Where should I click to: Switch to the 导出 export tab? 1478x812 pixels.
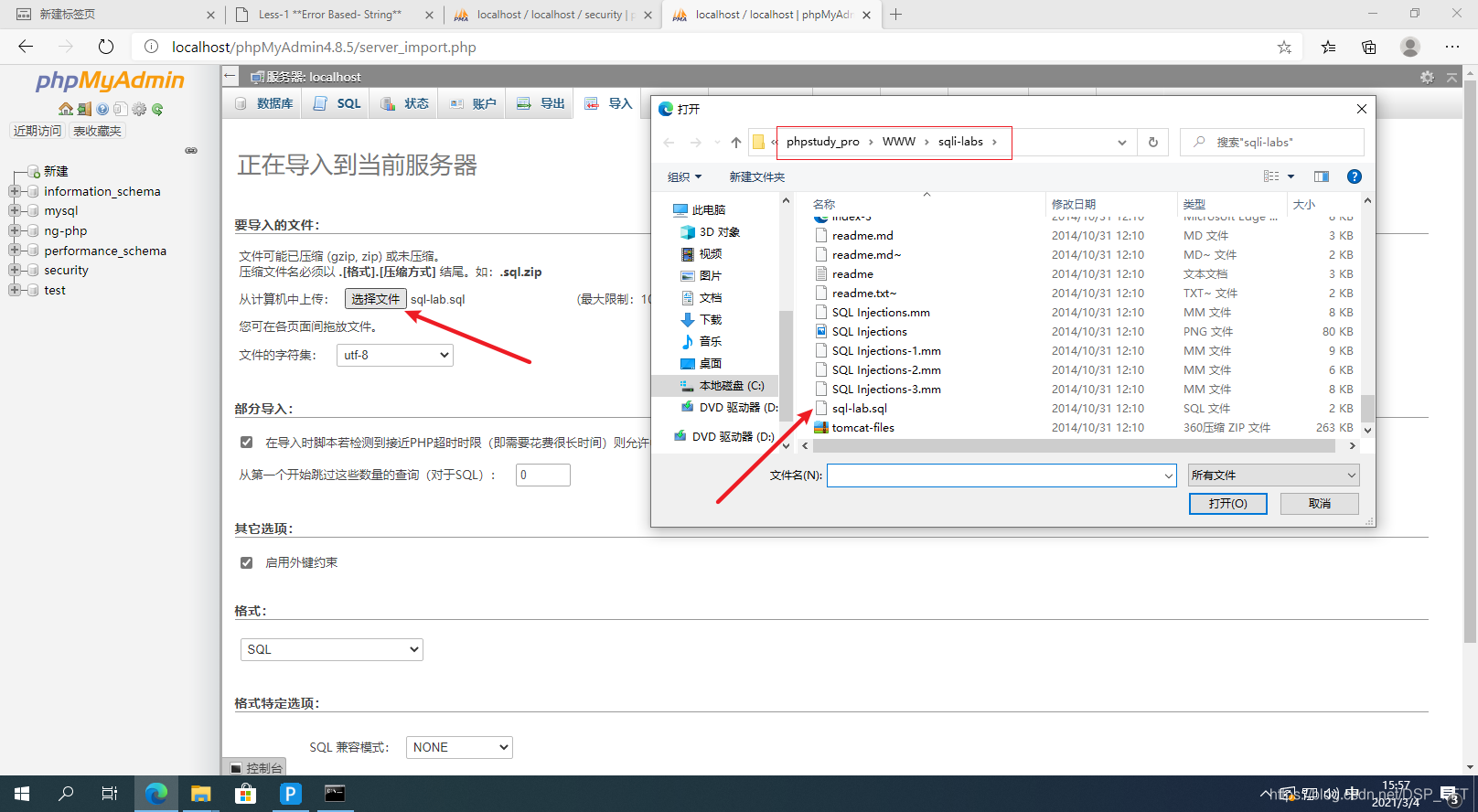540,103
